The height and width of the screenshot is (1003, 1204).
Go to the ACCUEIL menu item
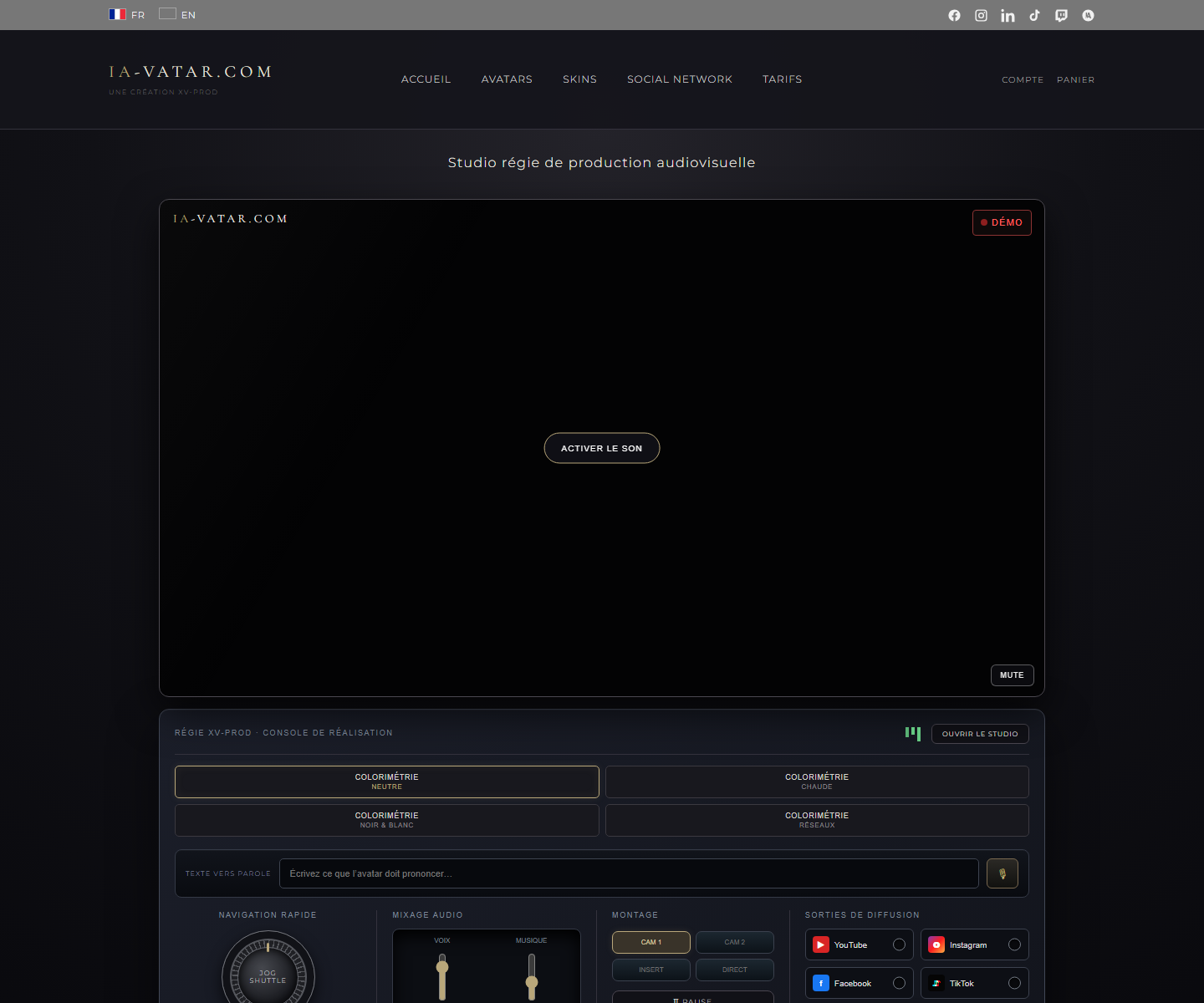(x=426, y=79)
